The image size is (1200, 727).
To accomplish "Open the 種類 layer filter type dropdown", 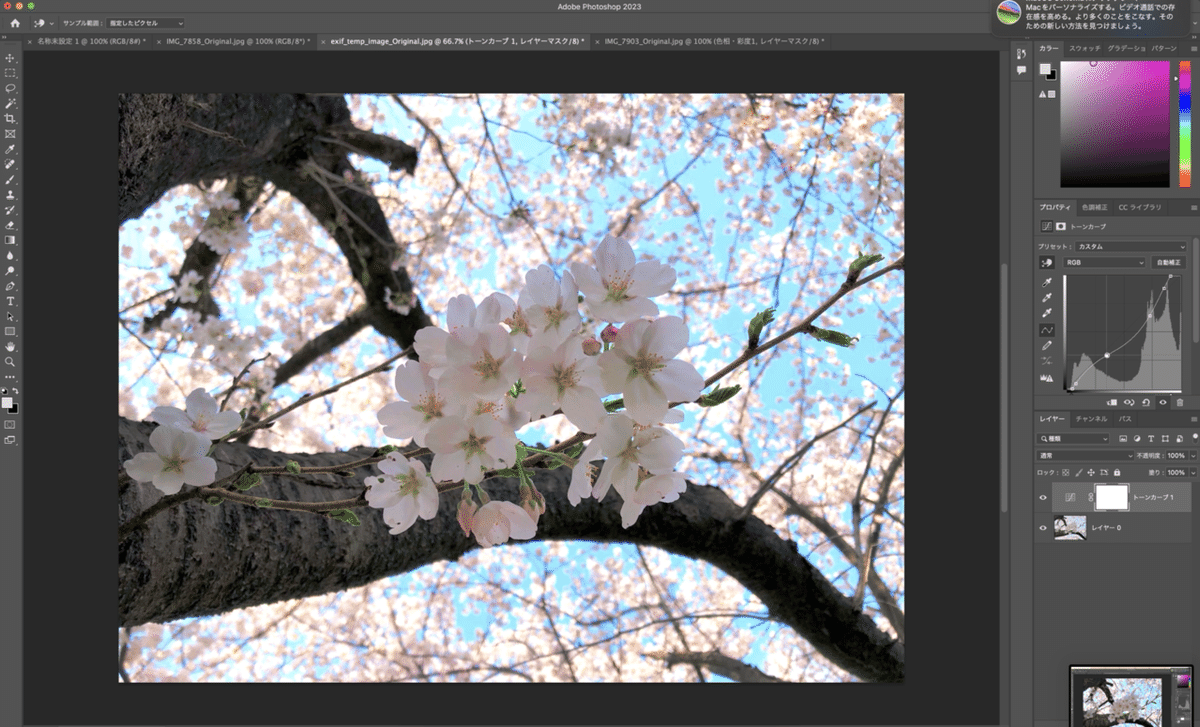I will click(x=1074, y=438).
